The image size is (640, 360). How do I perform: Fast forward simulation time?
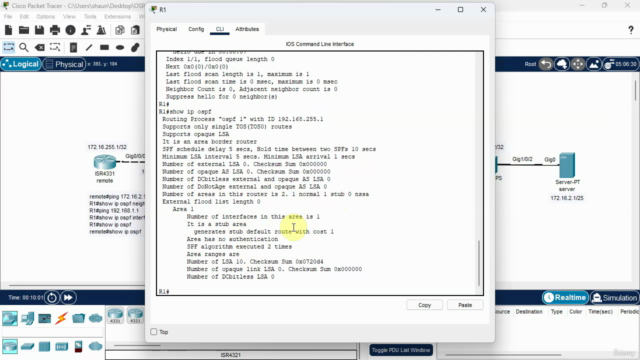(x=68, y=298)
